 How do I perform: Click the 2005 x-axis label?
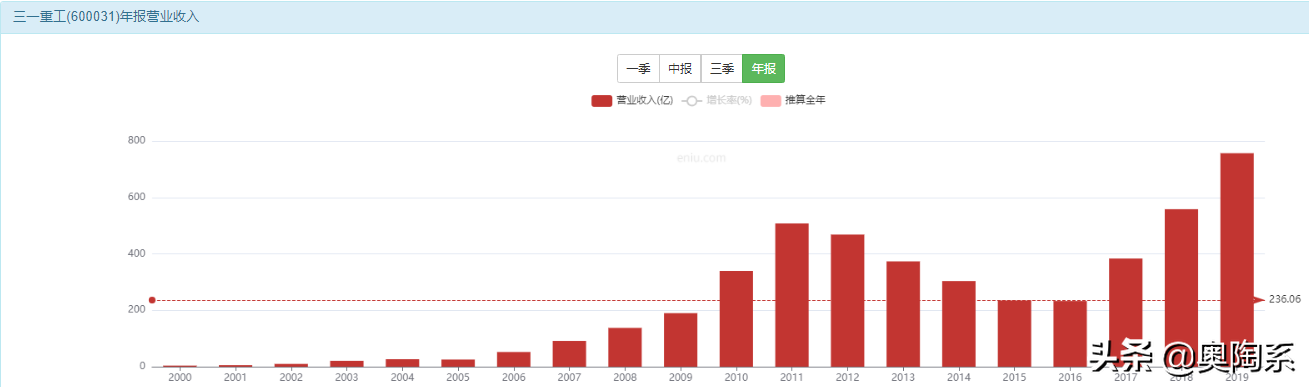pyautogui.click(x=458, y=378)
